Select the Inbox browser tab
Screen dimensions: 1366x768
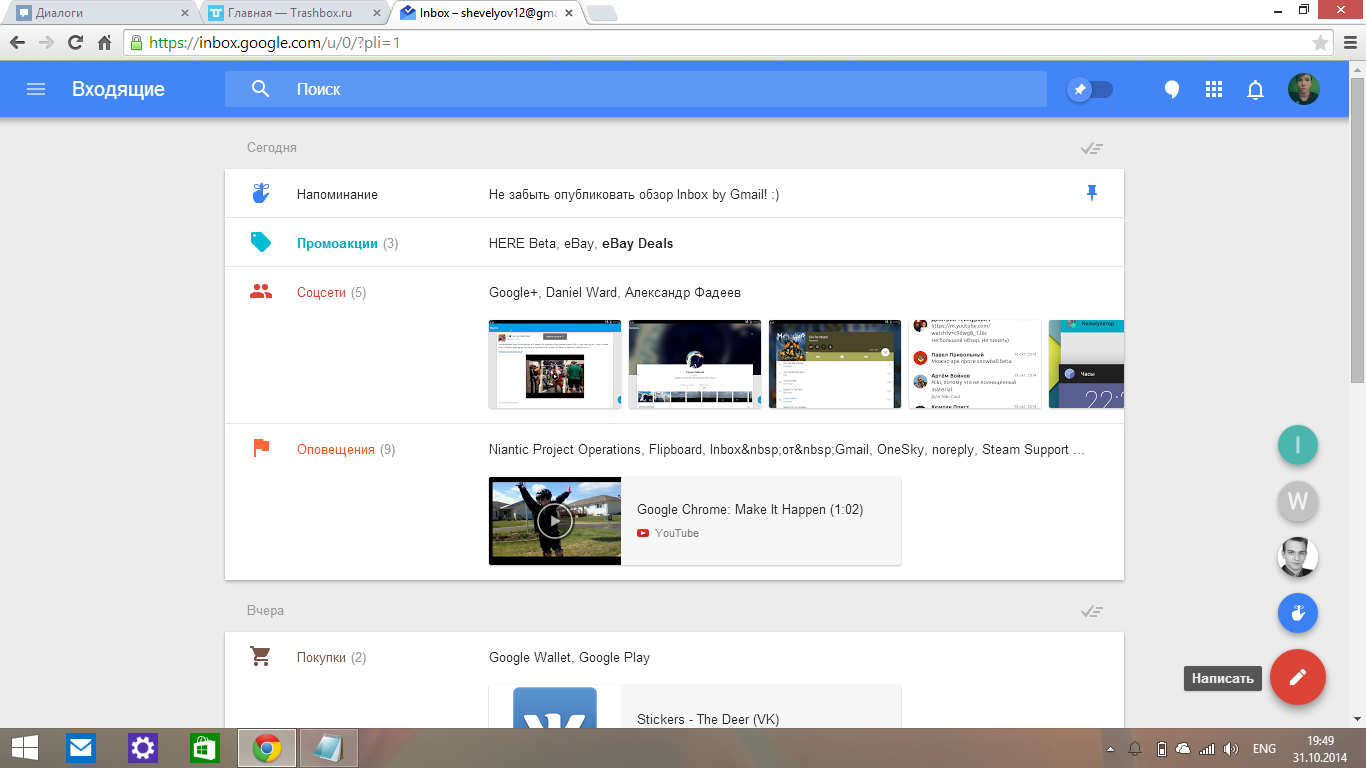[x=488, y=13]
